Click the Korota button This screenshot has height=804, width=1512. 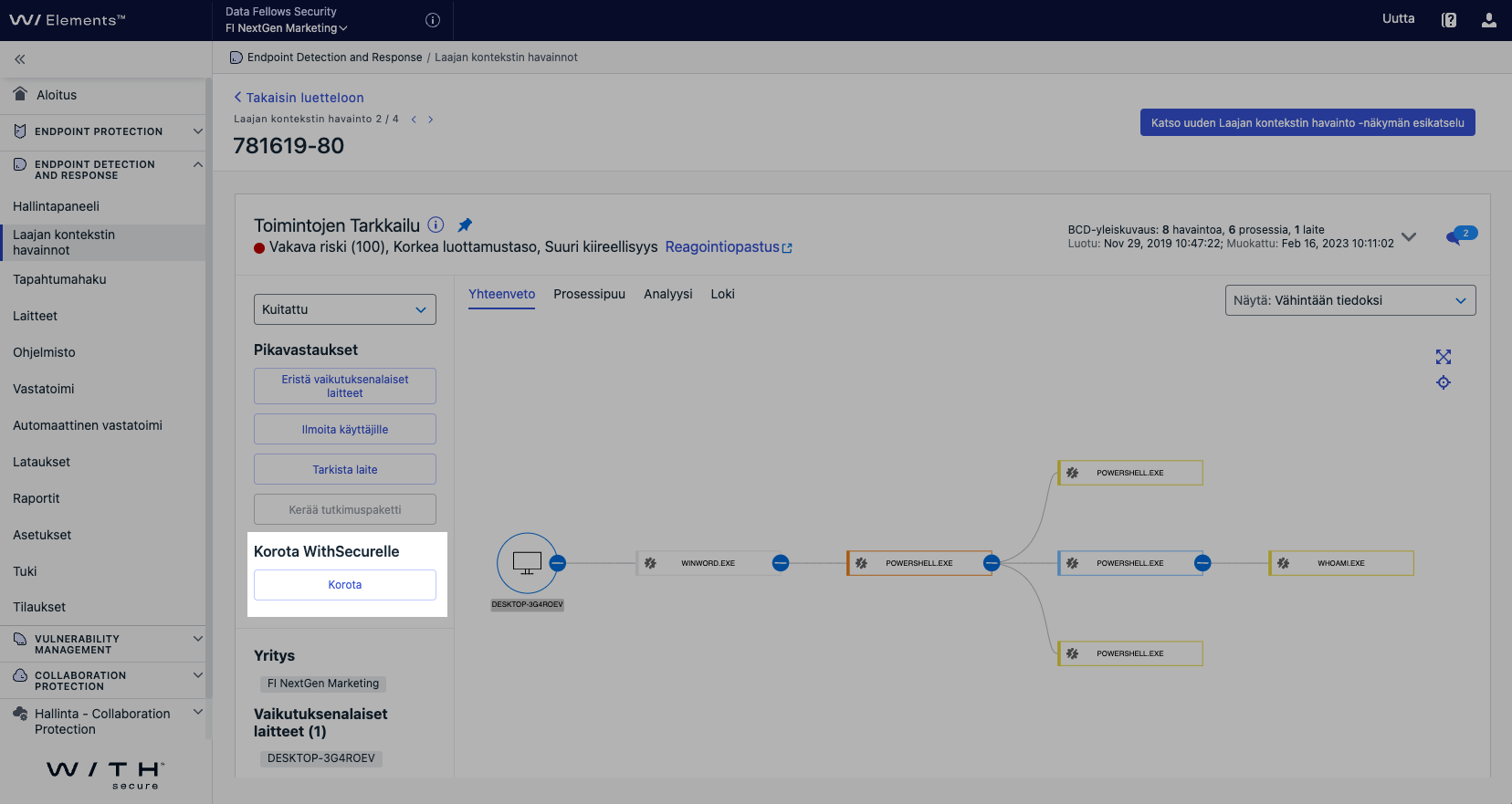pyautogui.click(x=344, y=585)
